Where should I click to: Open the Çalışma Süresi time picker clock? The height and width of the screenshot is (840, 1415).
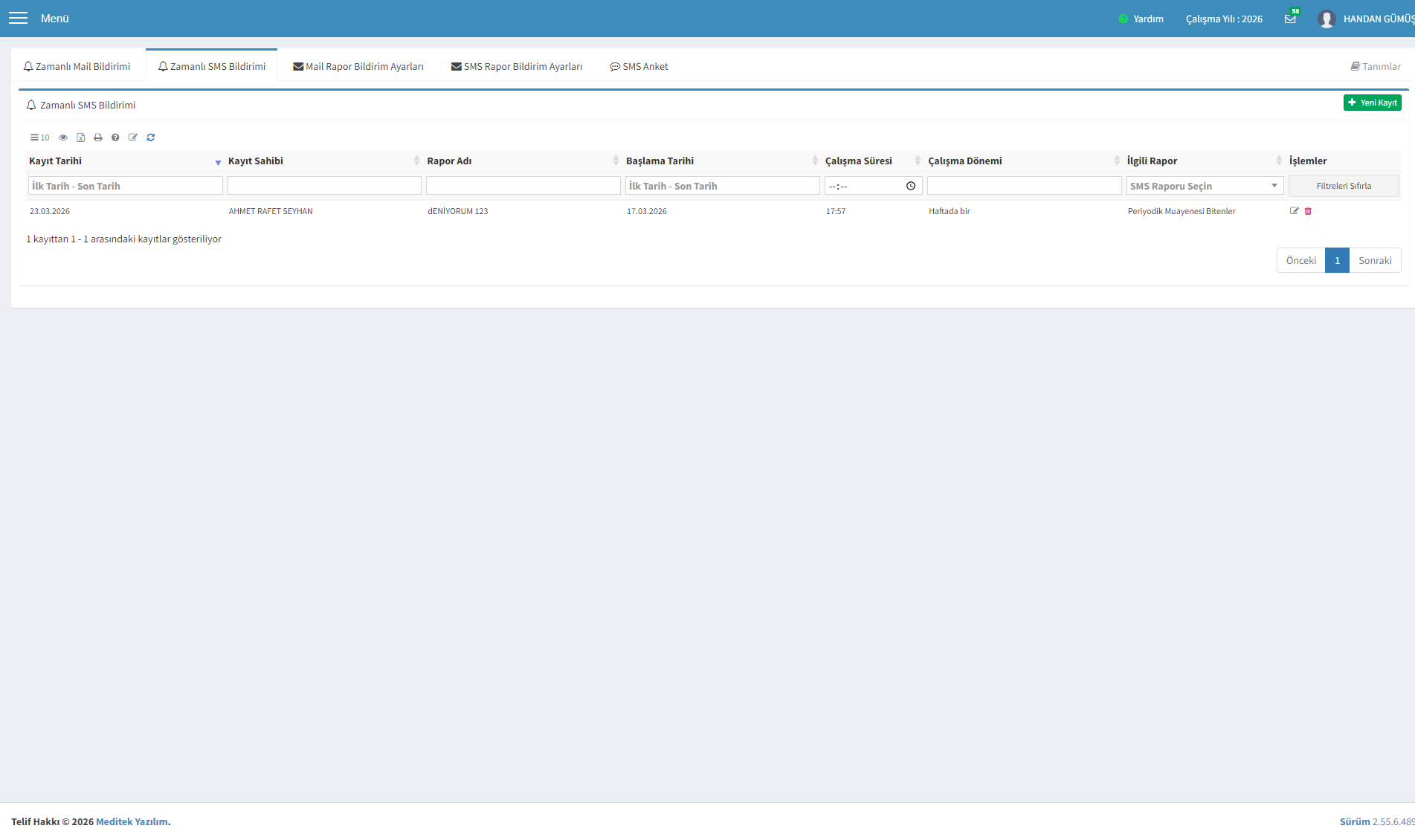pos(911,186)
